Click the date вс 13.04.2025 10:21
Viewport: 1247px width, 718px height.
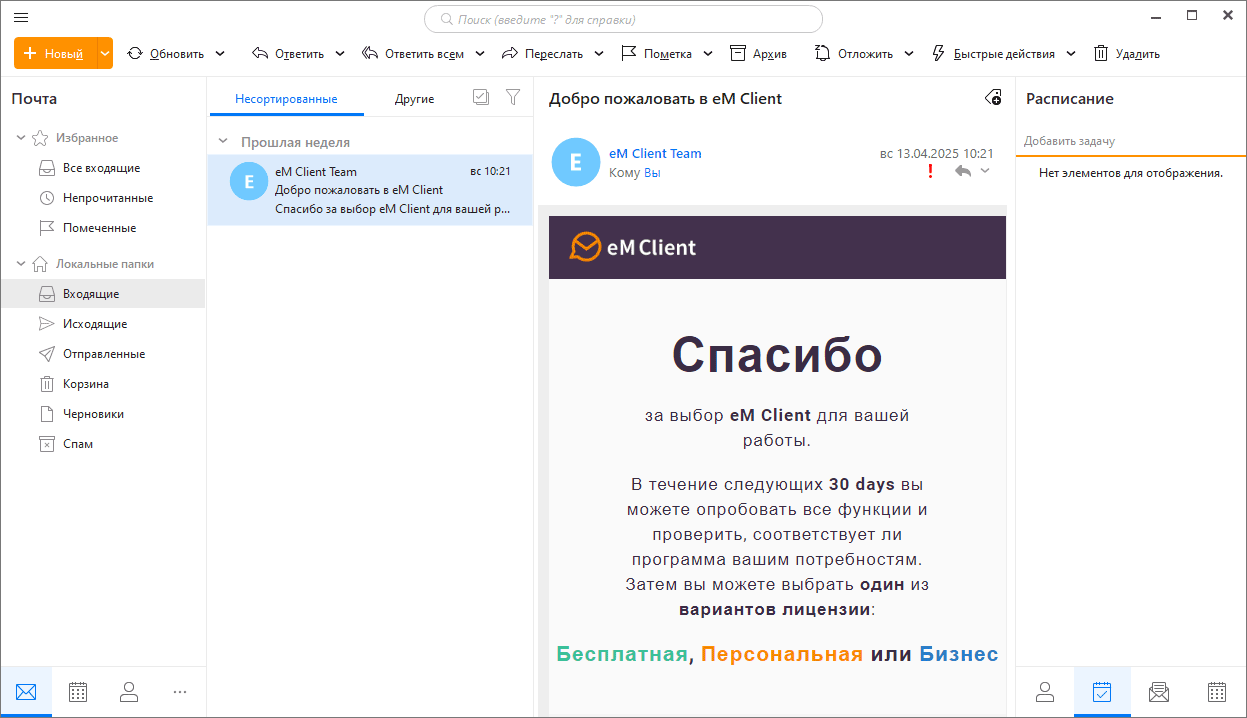(x=937, y=153)
